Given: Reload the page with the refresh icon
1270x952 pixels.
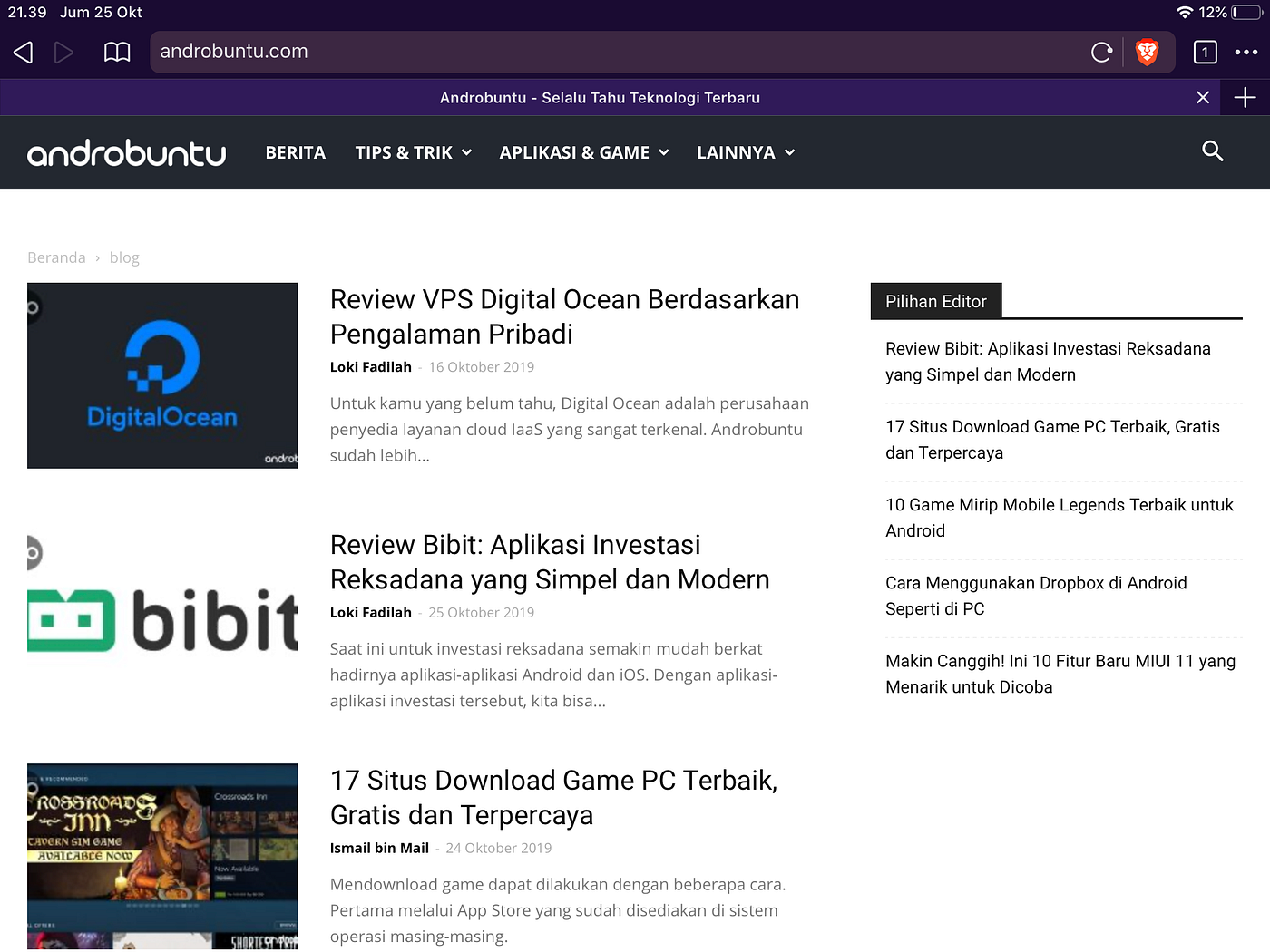Looking at the screenshot, I should 1101,53.
